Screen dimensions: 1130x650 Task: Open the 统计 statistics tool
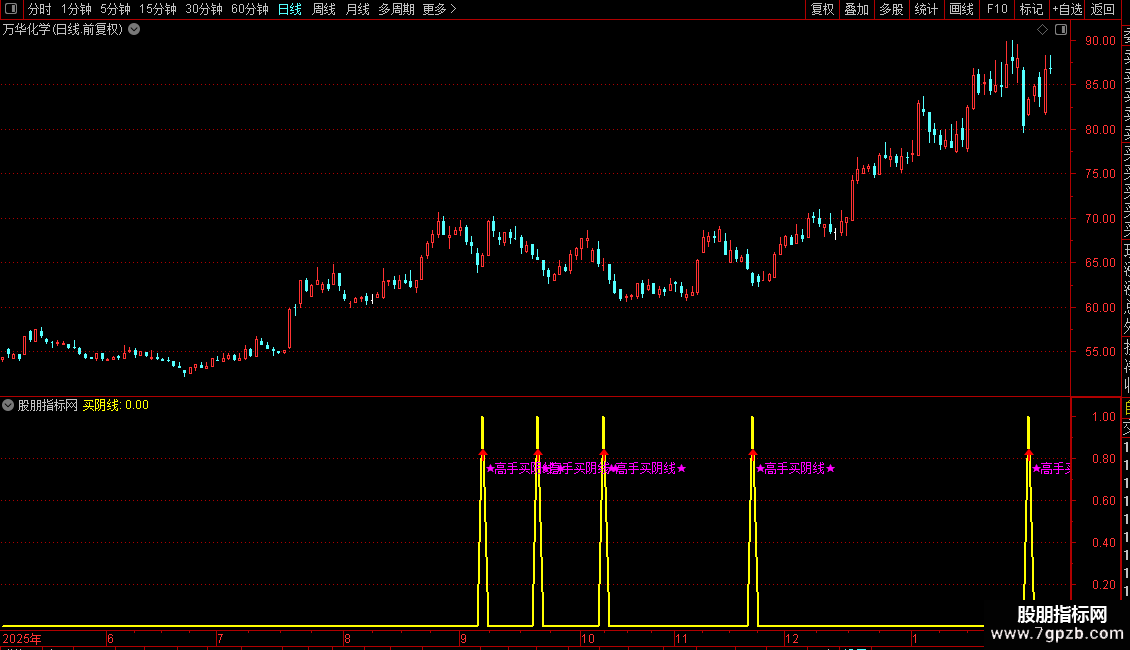[926, 9]
